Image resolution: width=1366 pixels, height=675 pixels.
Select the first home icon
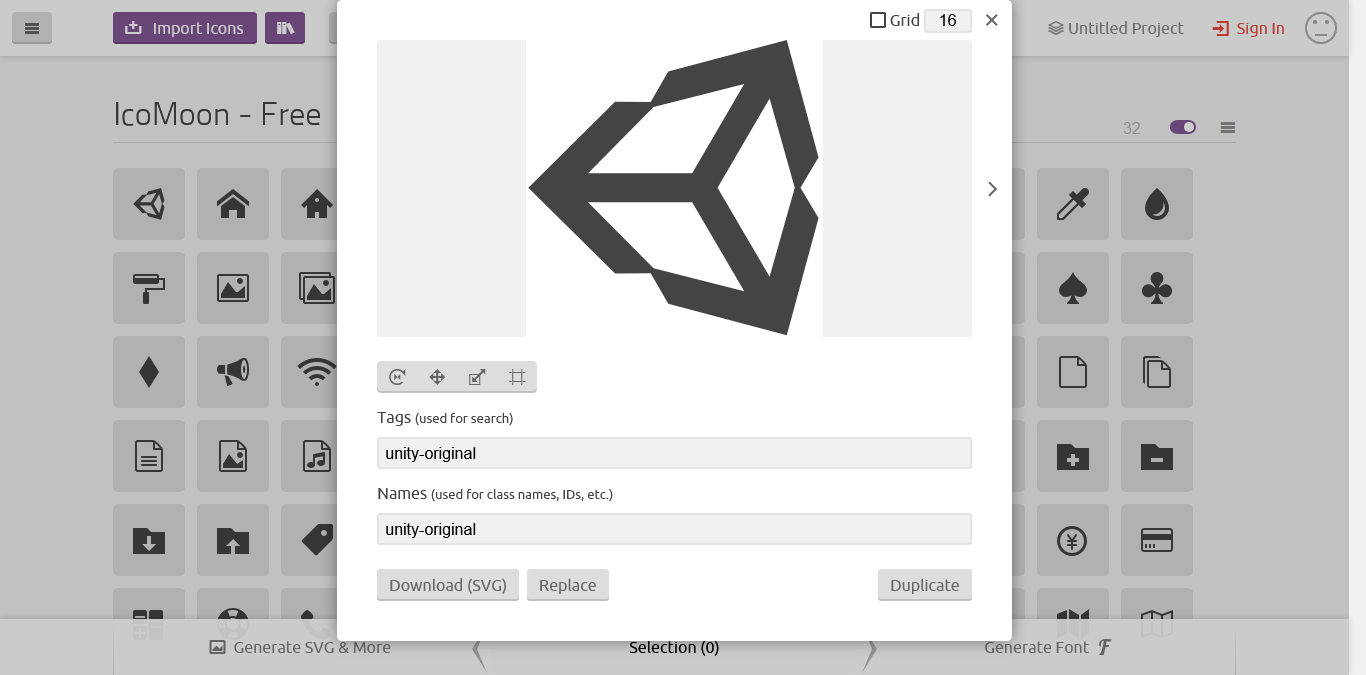tap(233, 204)
